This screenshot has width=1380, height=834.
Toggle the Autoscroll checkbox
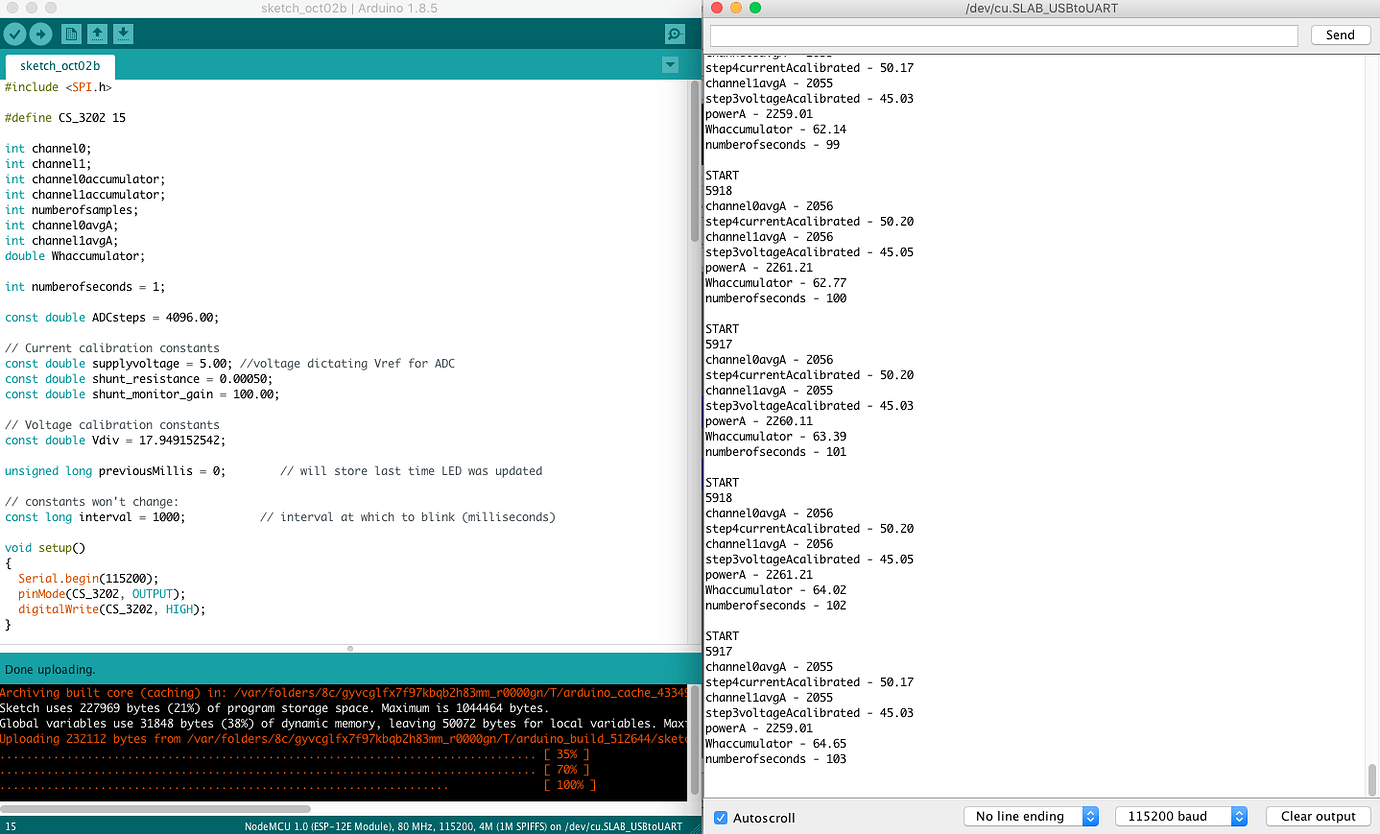(x=721, y=817)
